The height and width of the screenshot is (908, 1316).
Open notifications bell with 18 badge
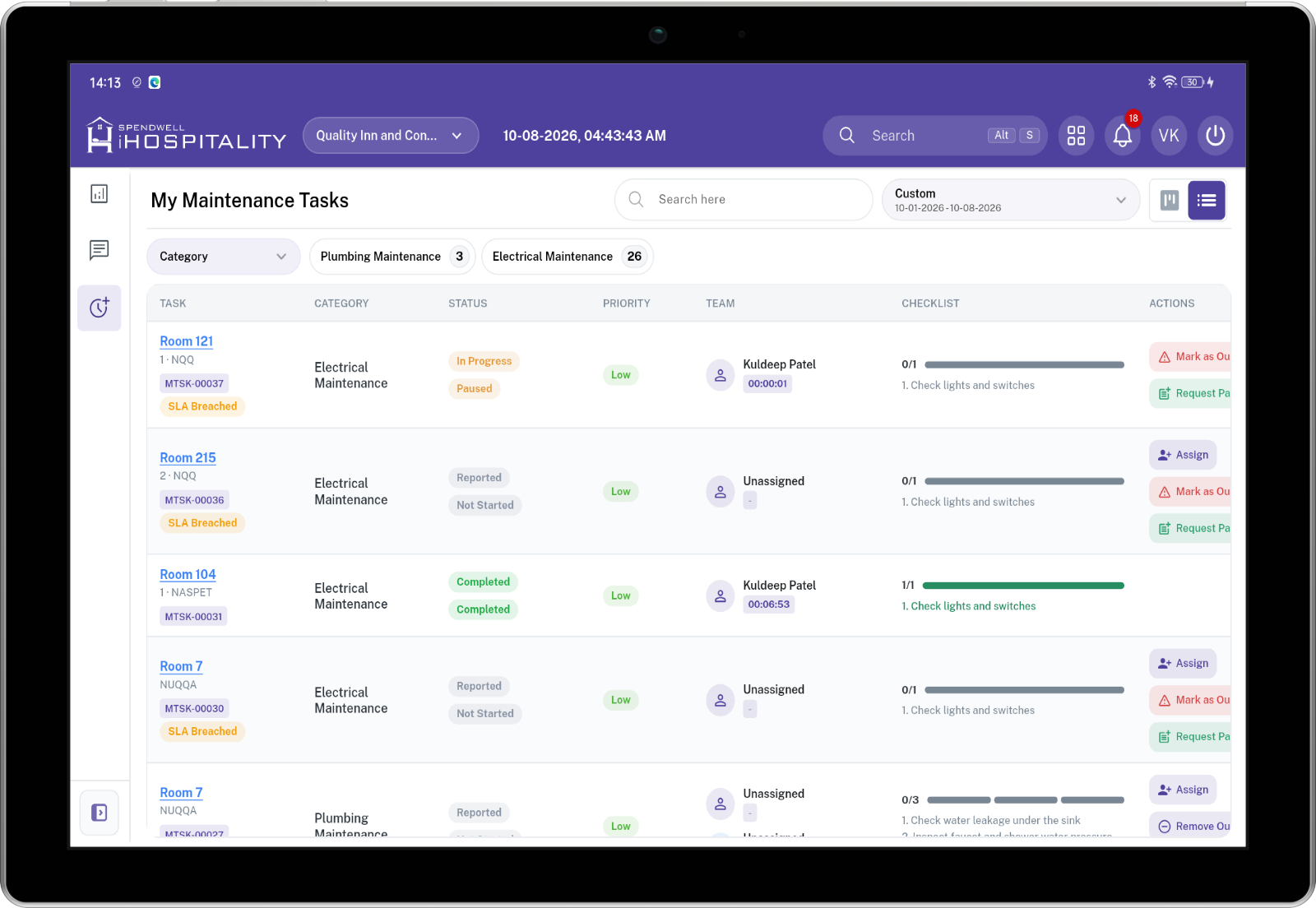coord(1123,136)
